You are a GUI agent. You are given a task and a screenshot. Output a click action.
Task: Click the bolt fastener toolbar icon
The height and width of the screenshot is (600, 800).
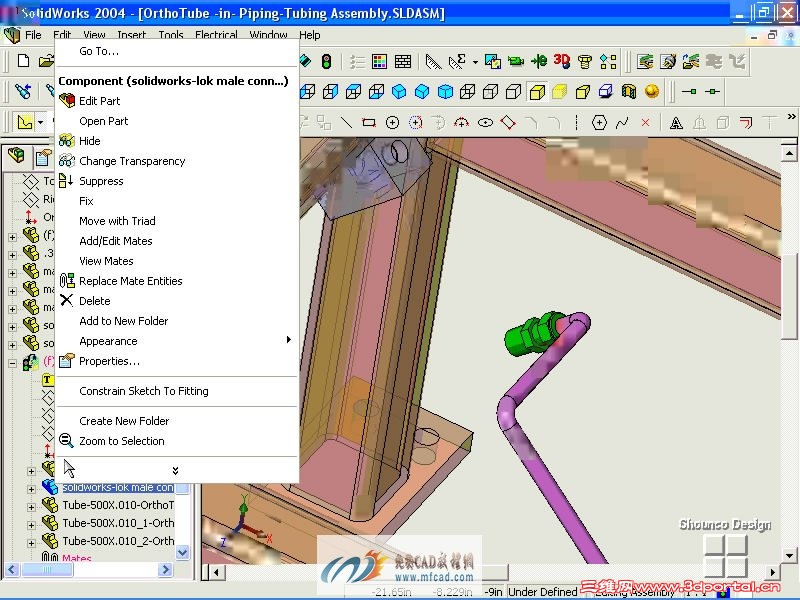585,62
